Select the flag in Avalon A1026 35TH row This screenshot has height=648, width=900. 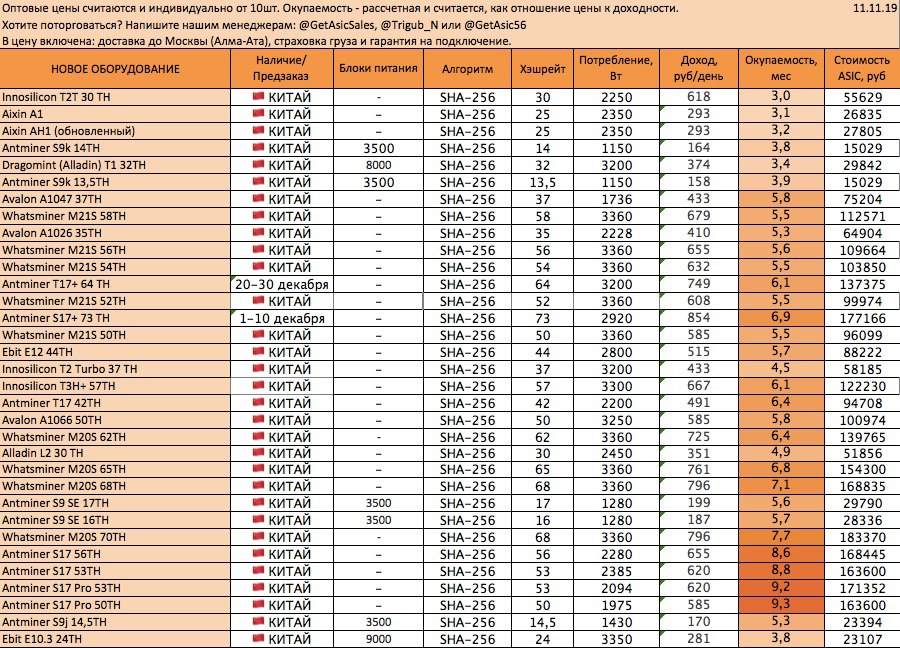[x=258, y=232]
